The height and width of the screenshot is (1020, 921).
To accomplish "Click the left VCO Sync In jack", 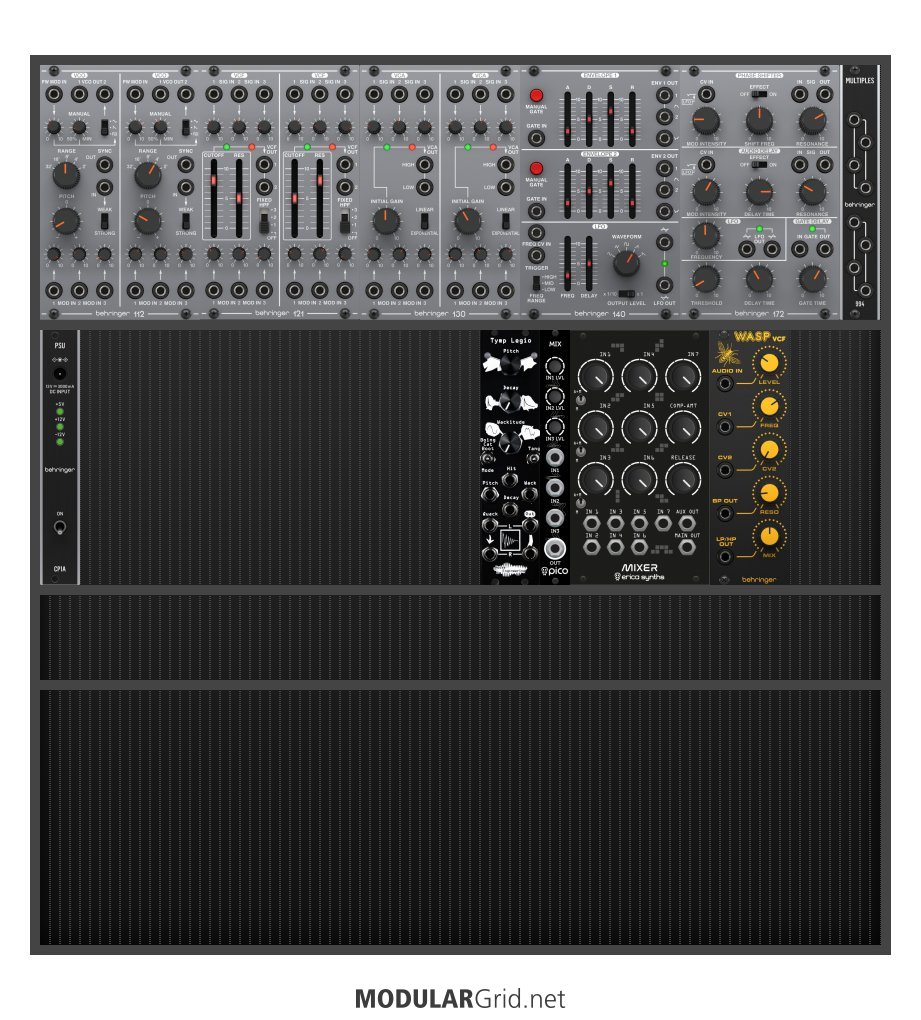I will 104,188.
